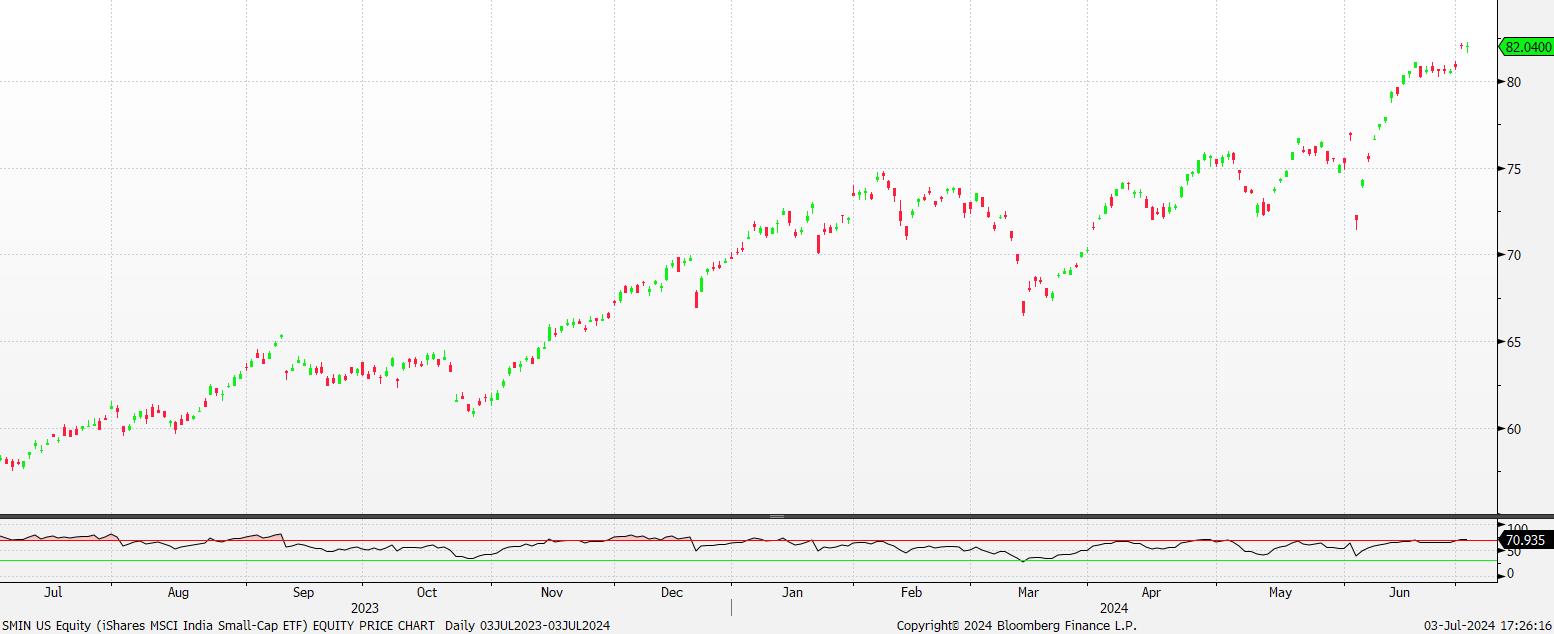Image resolution: width=1554 pixels, height=634 pixels.
Task: Click the May month label on time axis
Action: [x=1281, y=592]
